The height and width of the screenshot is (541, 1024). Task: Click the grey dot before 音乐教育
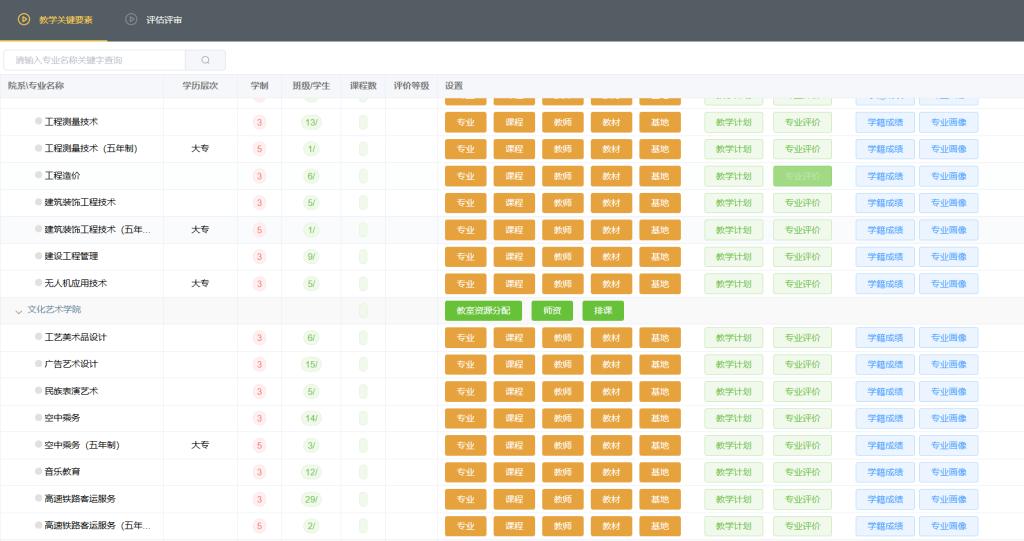coord(39,471)
